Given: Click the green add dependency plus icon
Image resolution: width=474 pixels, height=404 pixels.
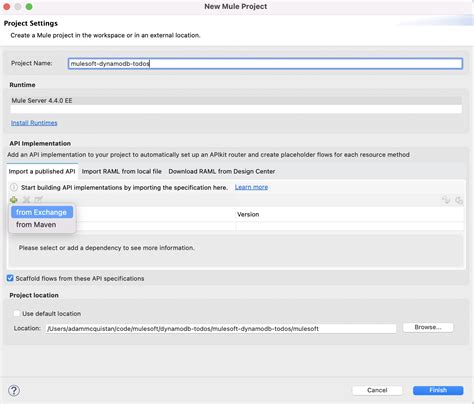Looking at the screenshot, I should coord(14,200).
